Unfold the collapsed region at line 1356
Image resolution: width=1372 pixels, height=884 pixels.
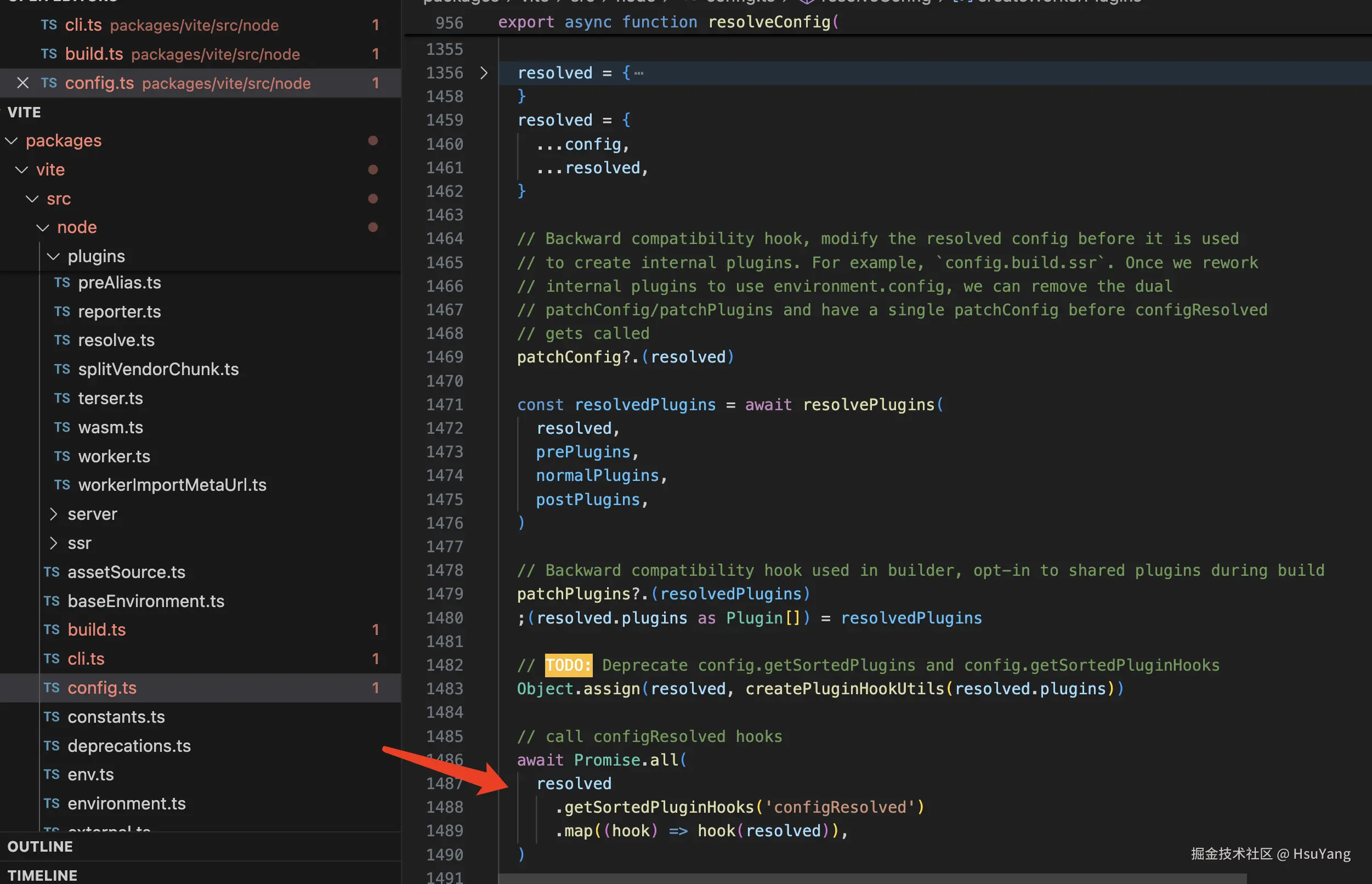[x=484, y=73]
